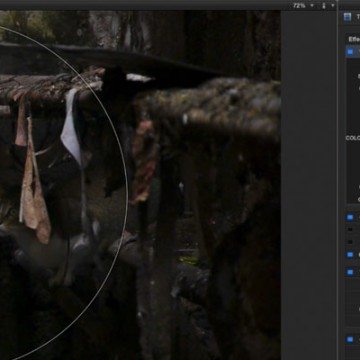Select the video inspector tab icon

347,17
